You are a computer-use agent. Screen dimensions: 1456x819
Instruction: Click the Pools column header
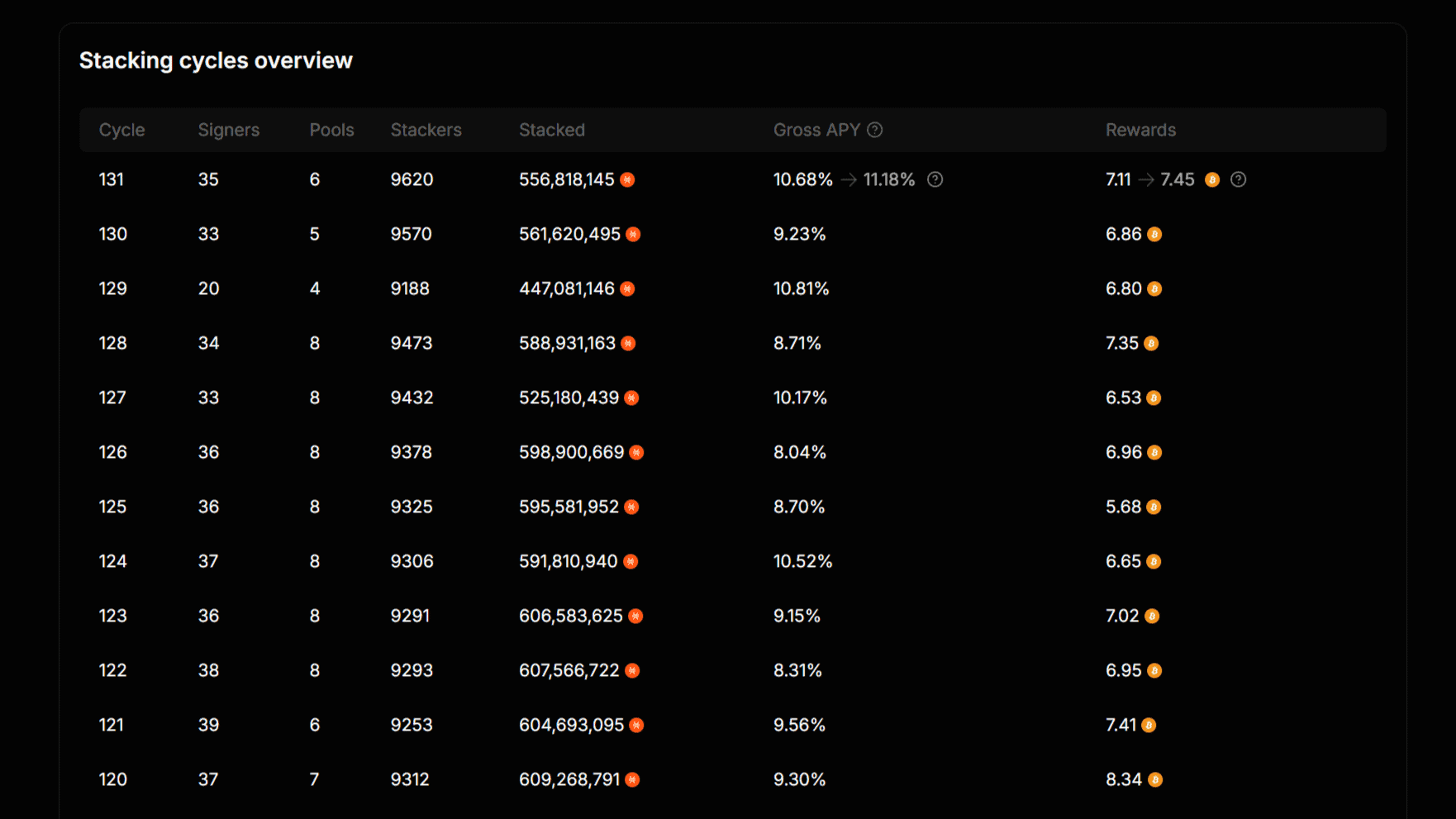(331, 130)
